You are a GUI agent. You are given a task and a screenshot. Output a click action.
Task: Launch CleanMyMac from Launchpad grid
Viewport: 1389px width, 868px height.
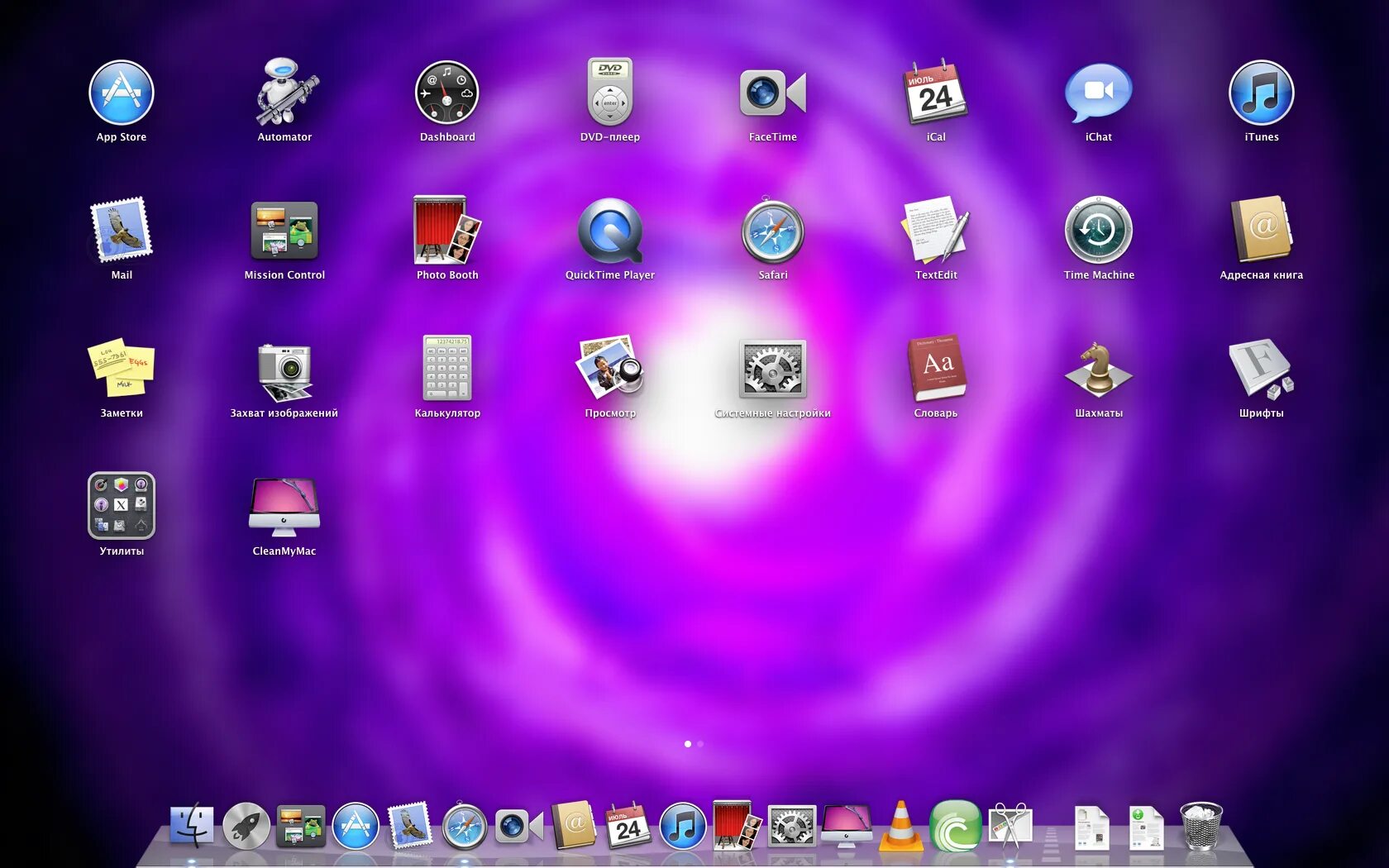pos(284,507)
